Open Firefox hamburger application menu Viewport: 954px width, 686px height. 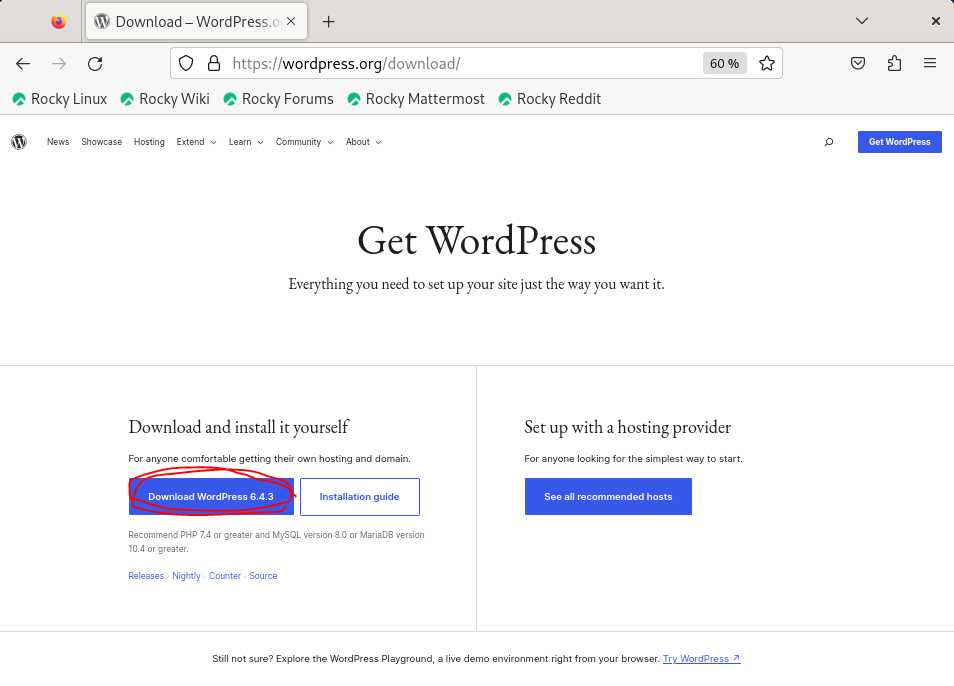(930, 63)
